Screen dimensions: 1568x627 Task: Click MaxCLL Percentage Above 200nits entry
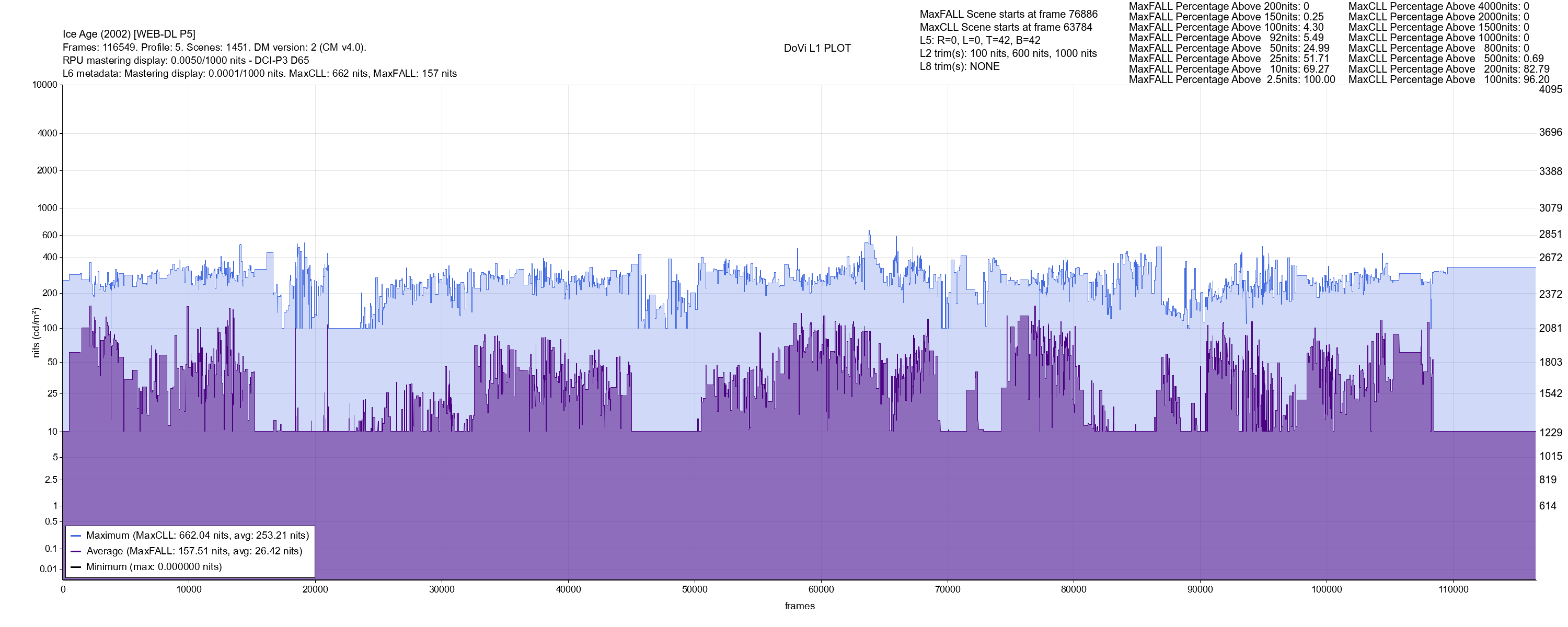click(x=1449, y=69)
